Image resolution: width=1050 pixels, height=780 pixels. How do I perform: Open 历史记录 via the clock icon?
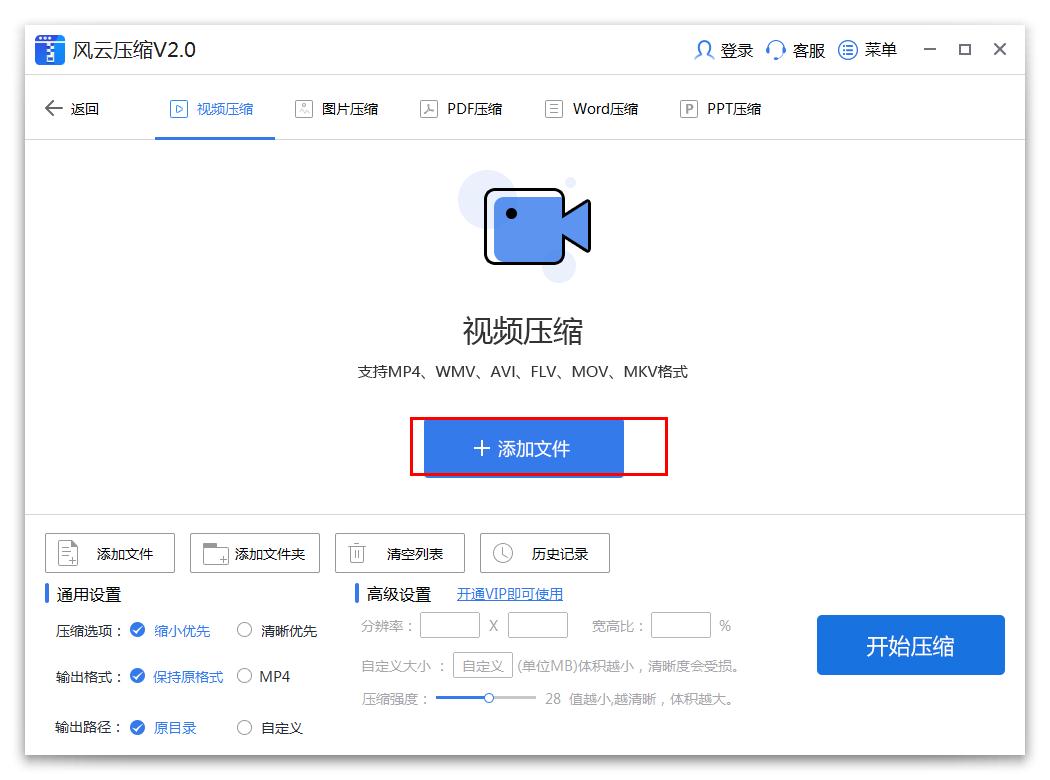pyautogui.click(x=502, y=552)
